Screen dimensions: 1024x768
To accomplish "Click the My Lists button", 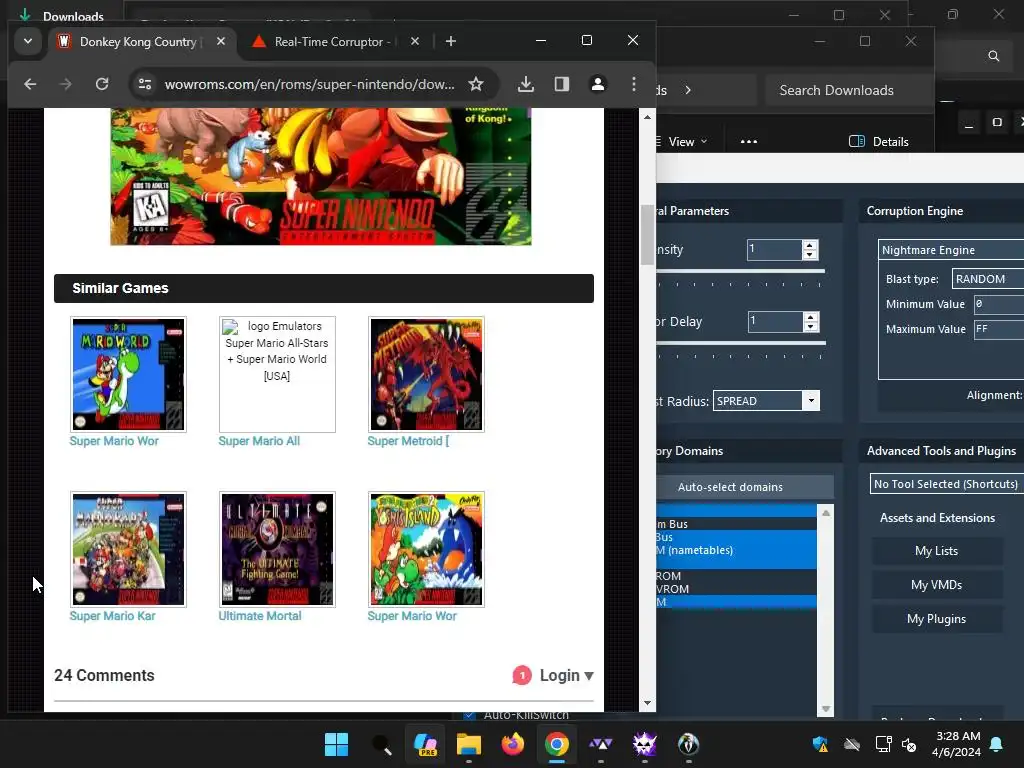I will click(x=936, y=551).
